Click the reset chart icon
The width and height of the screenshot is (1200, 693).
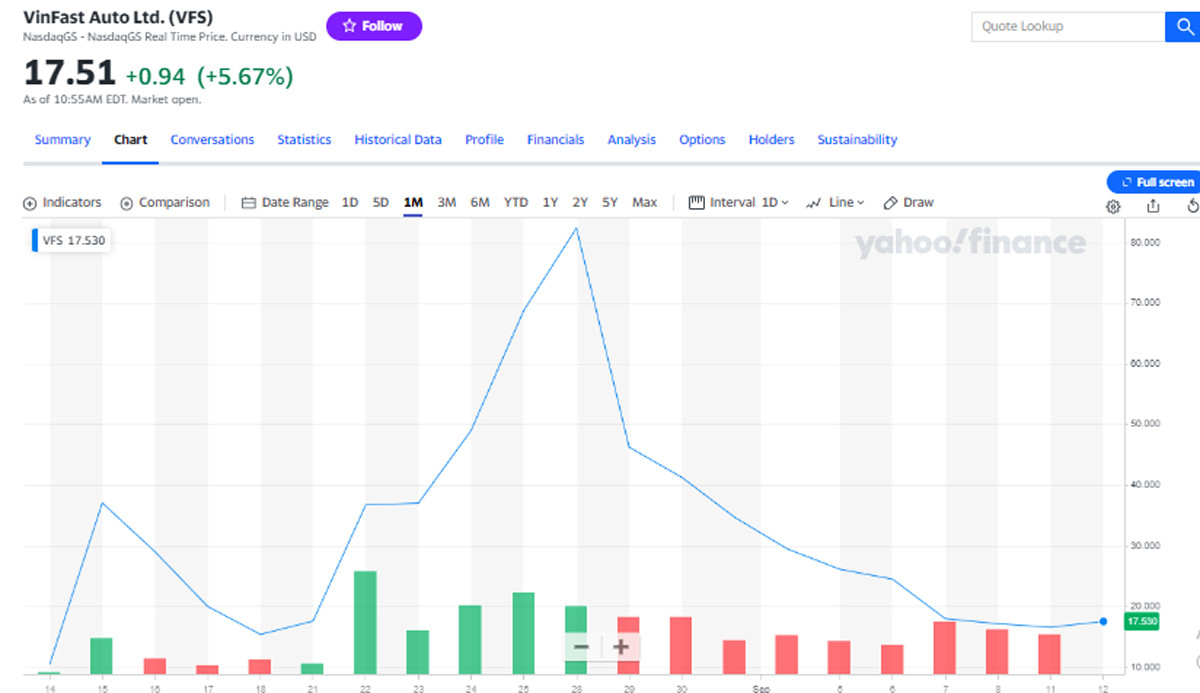point(1192,206)
